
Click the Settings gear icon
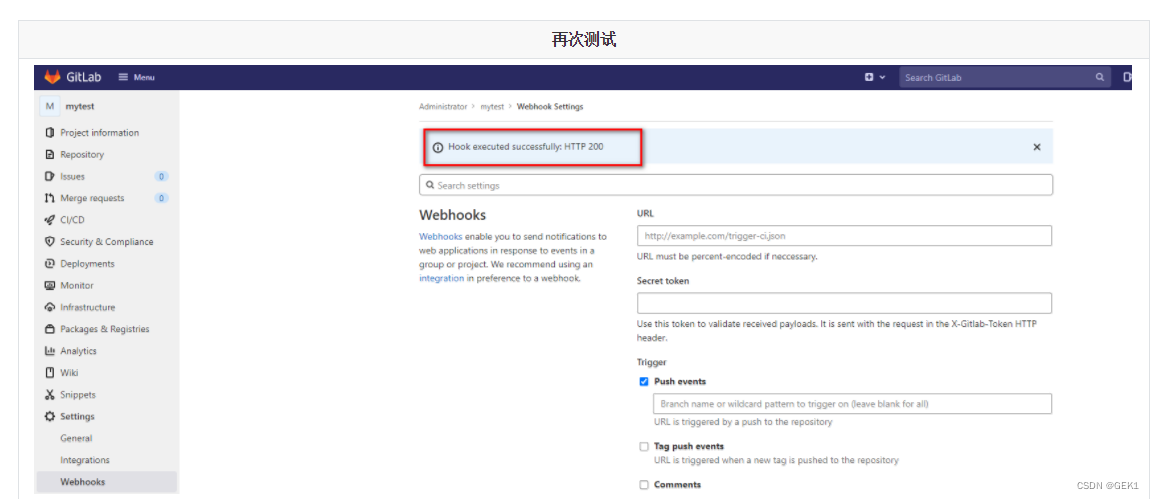(50, 417)
